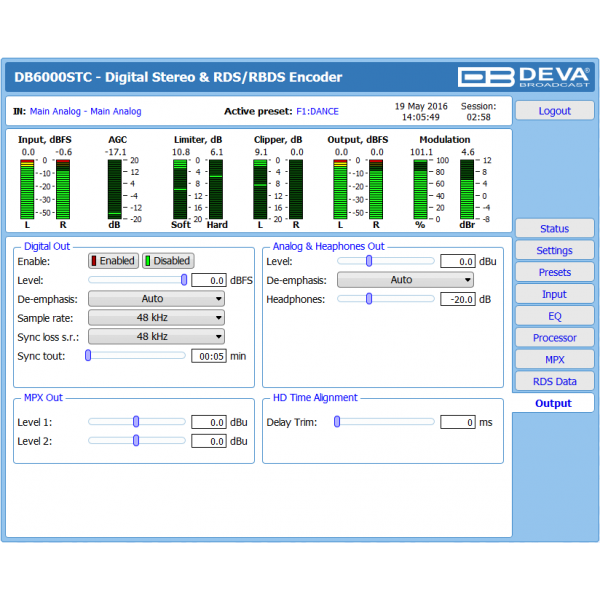Image resolution: width=600 pixels, height=600 pixels.
Task: Click the Digital Out Level dBFS field
Action: tap(209, 280)
